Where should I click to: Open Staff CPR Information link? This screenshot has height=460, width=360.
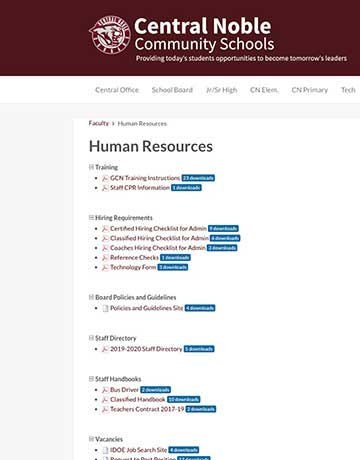click(x=140, y=188)
